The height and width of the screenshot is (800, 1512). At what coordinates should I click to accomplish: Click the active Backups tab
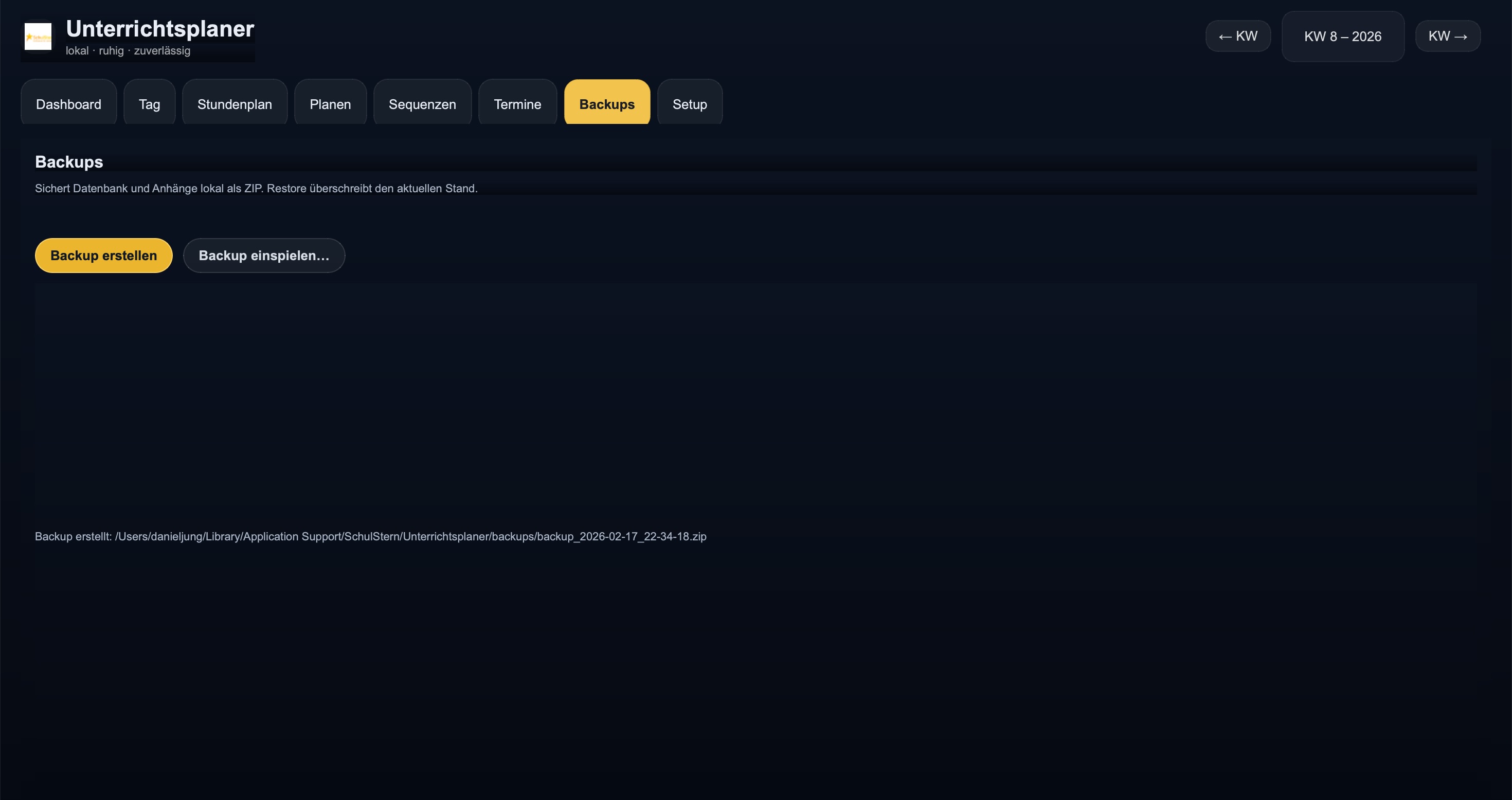(606, 104)
